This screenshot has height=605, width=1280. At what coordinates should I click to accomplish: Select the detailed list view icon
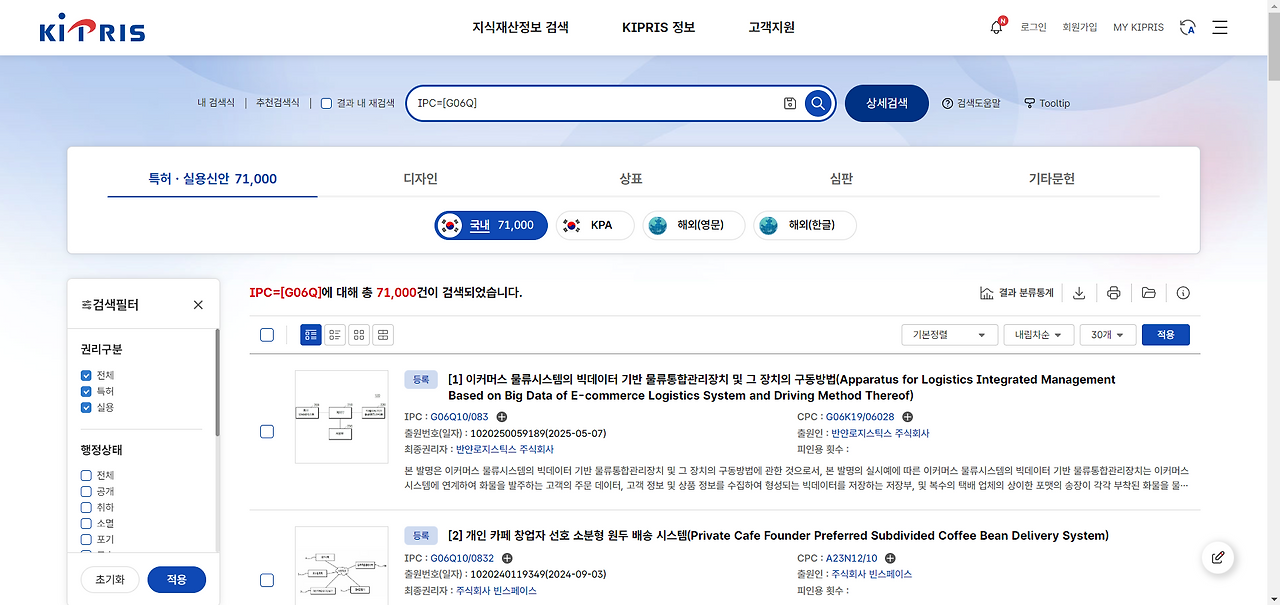tap(310, 334)
